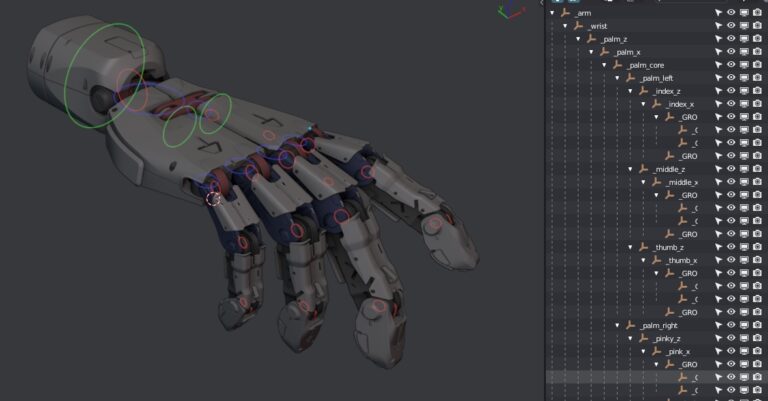Viewport: 768px width, 401px height.
Task: Disable viewport monitor icon for _thumb_x
Action: point(744,260)
